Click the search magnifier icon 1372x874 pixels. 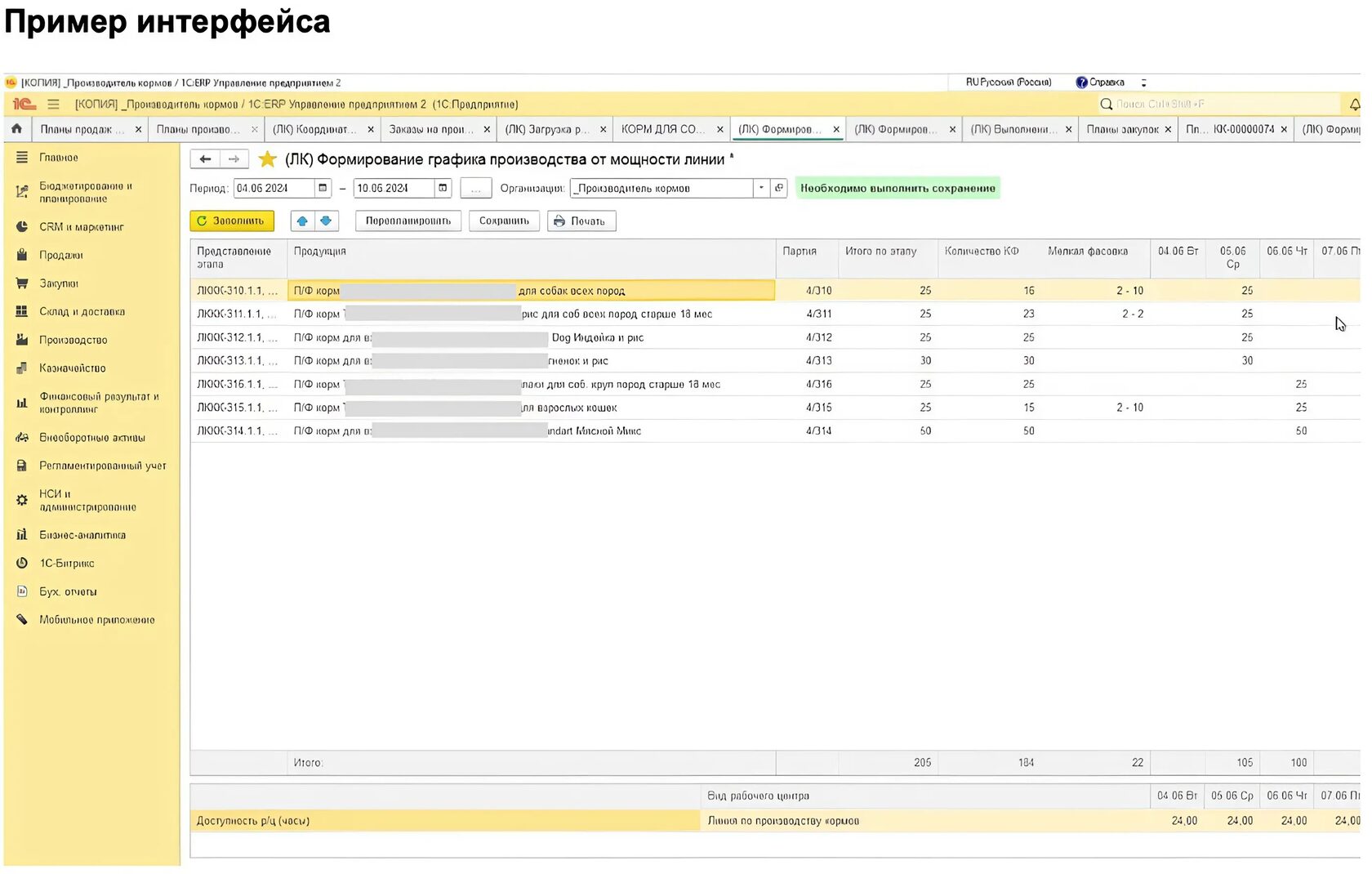tap(1107, 105)
